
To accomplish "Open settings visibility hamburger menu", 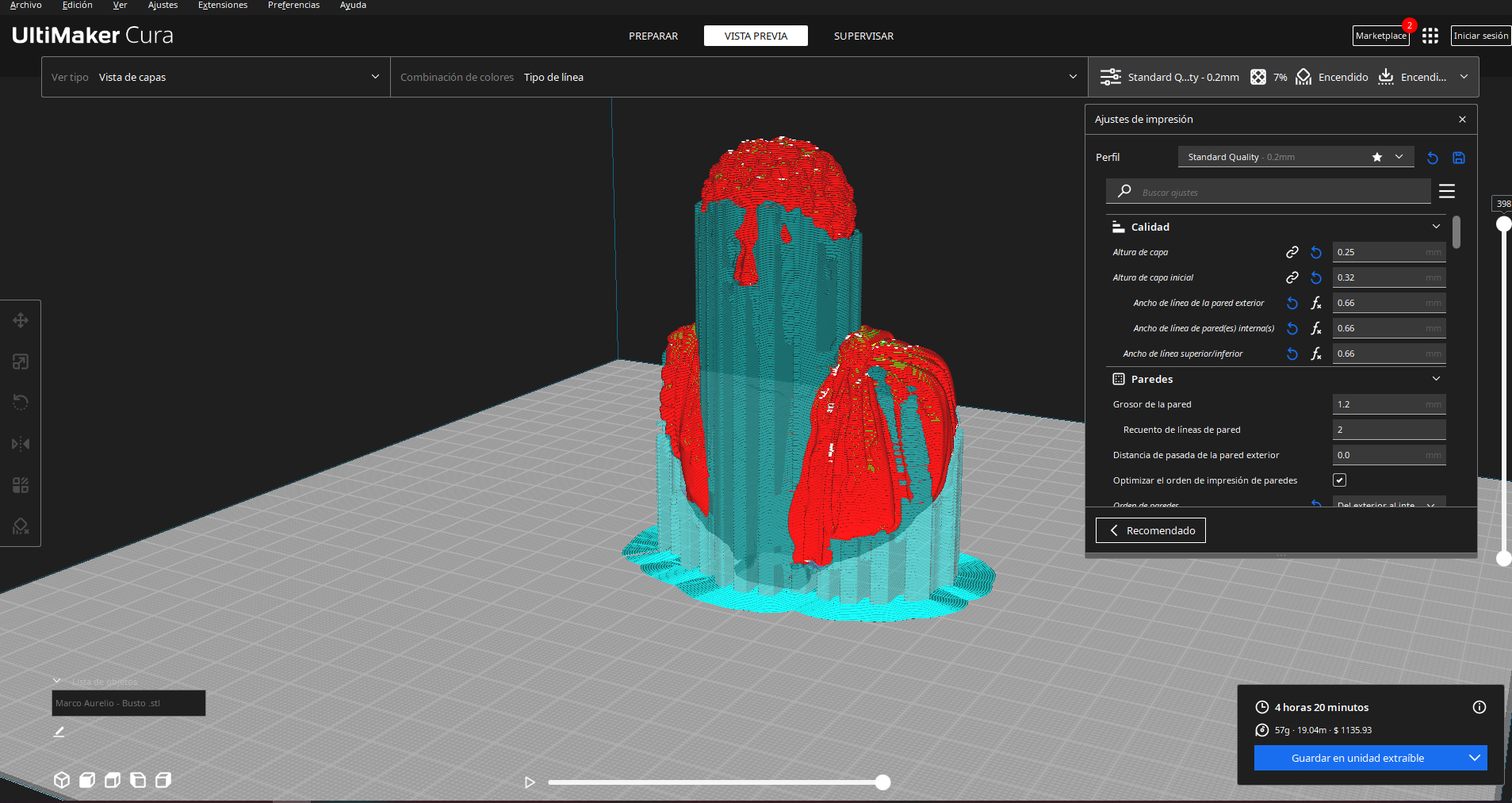I will (x=1447, y=191).
